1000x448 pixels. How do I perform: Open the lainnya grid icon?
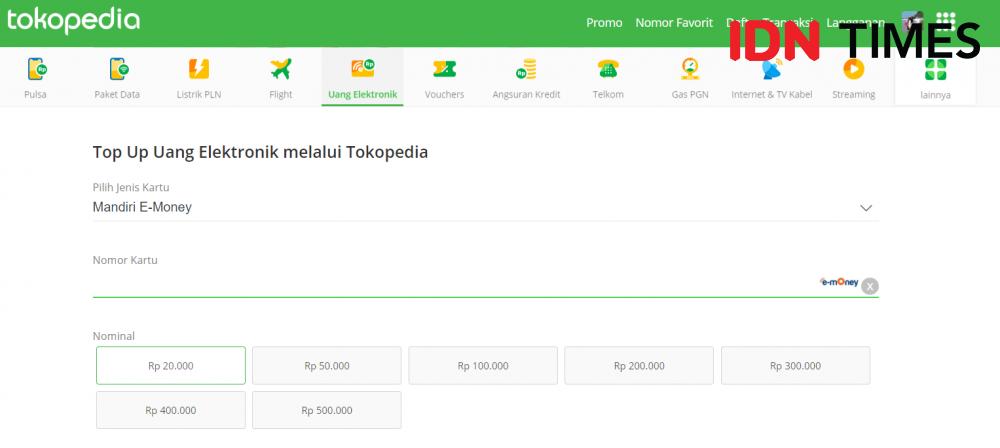click(x=935, y=69)
